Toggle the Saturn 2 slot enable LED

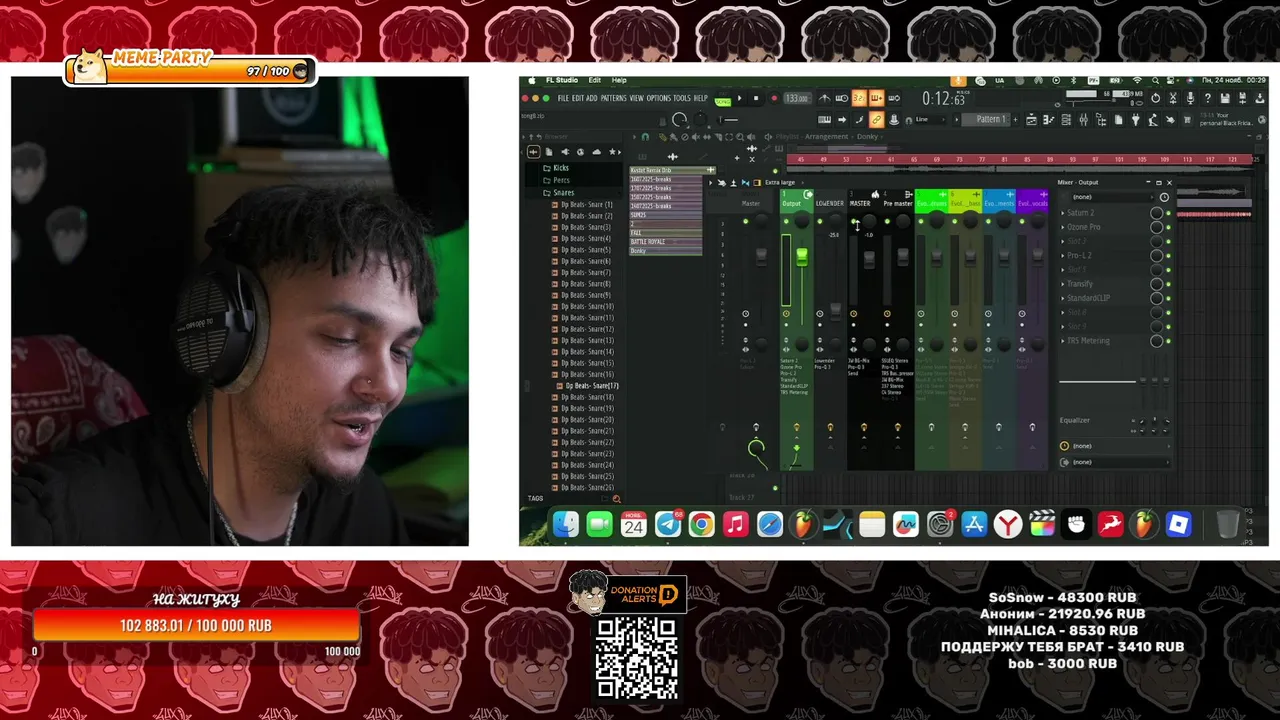coord(1168,213)
